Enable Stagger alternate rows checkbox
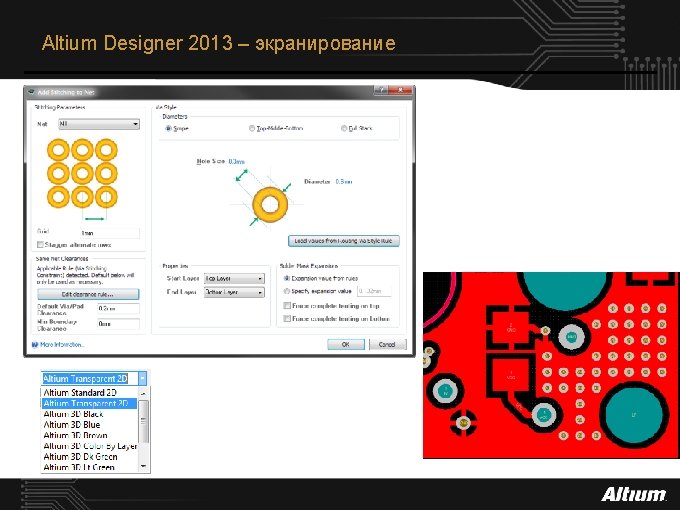This screenshot has height=510, width=680. pyautogui.click(x=40, y=245)
